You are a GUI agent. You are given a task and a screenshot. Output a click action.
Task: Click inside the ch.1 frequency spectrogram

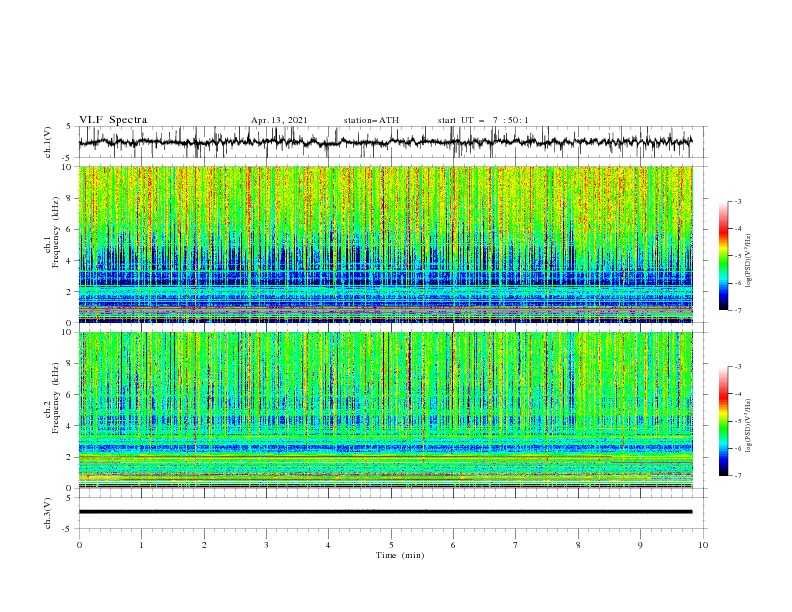click(x=385, y=244)
